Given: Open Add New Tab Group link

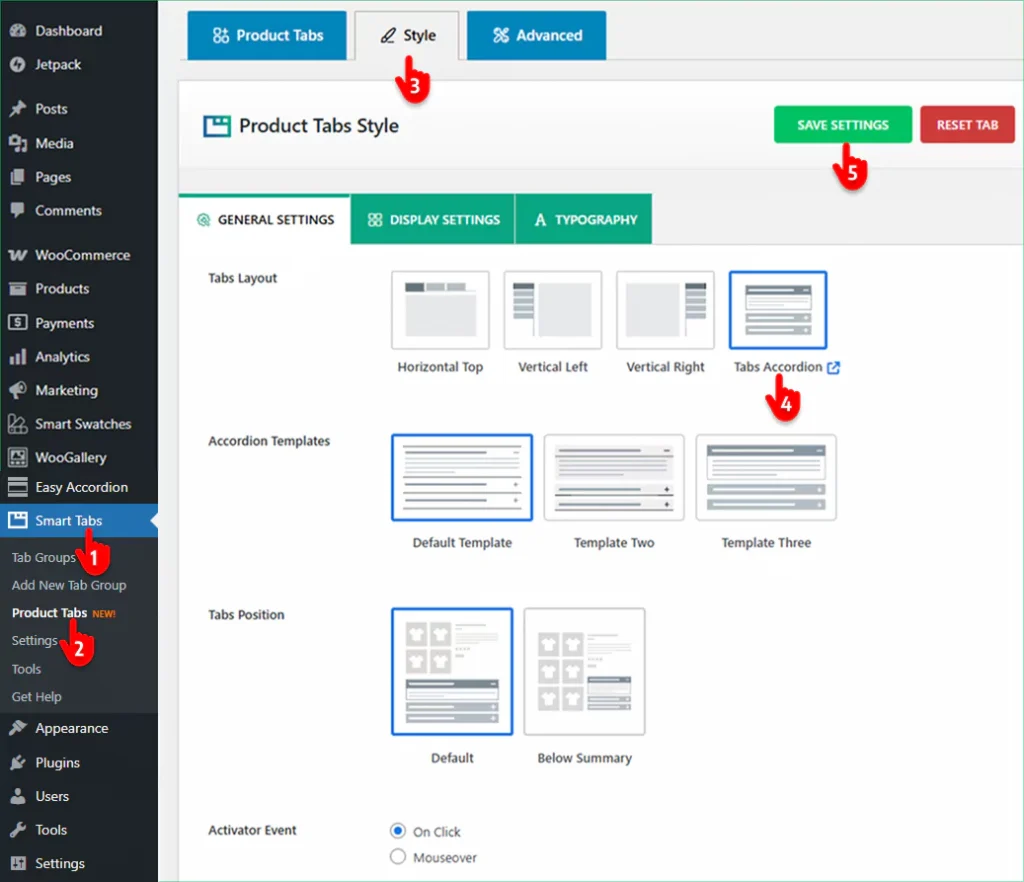Looking at the screenshot, I should [x=69, y=586].
